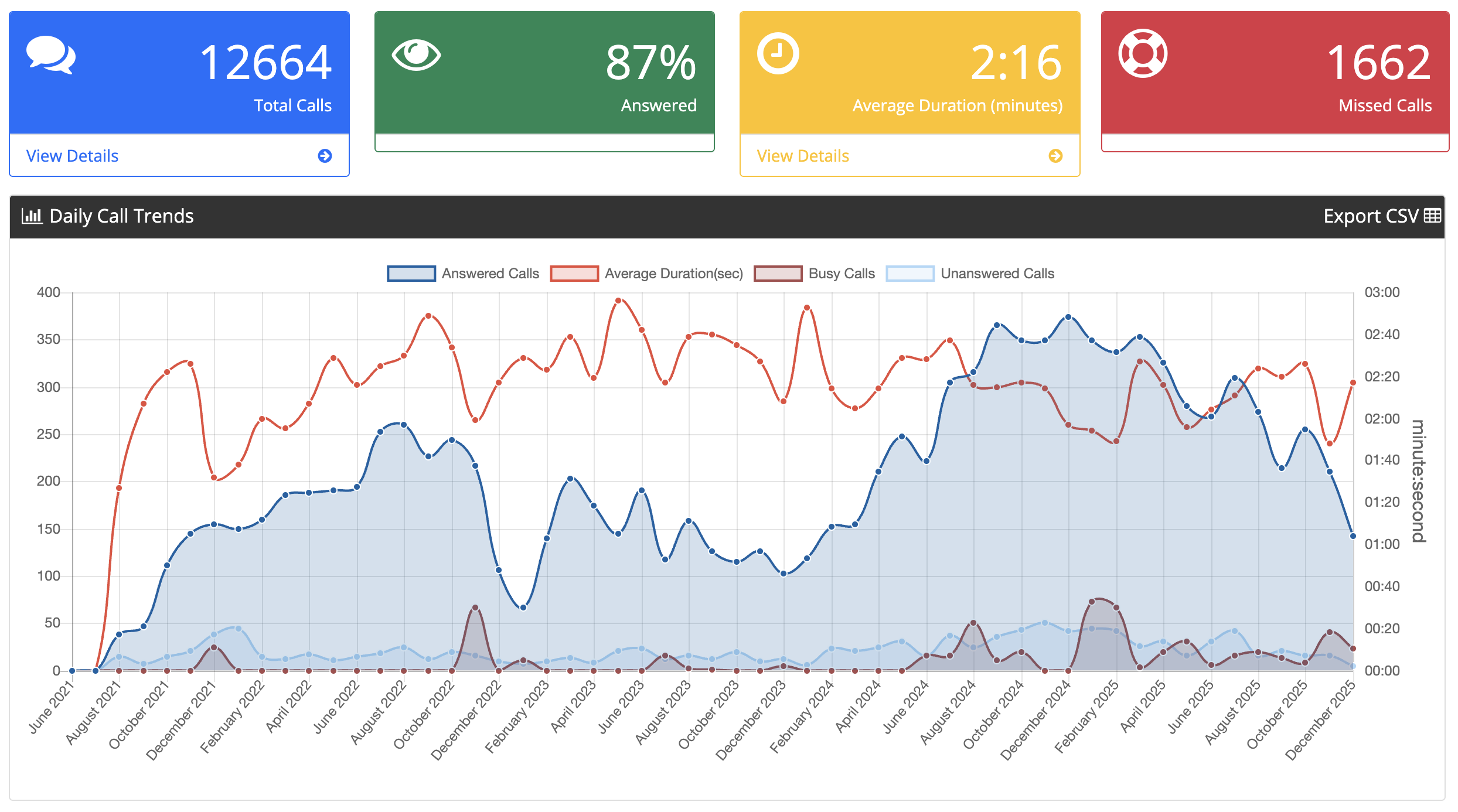This screenshot has height=812, width=1458.
Task: Click bar chart icon beside Daily Call Trends
Action: pyautogui.click(x=32, y=216)
